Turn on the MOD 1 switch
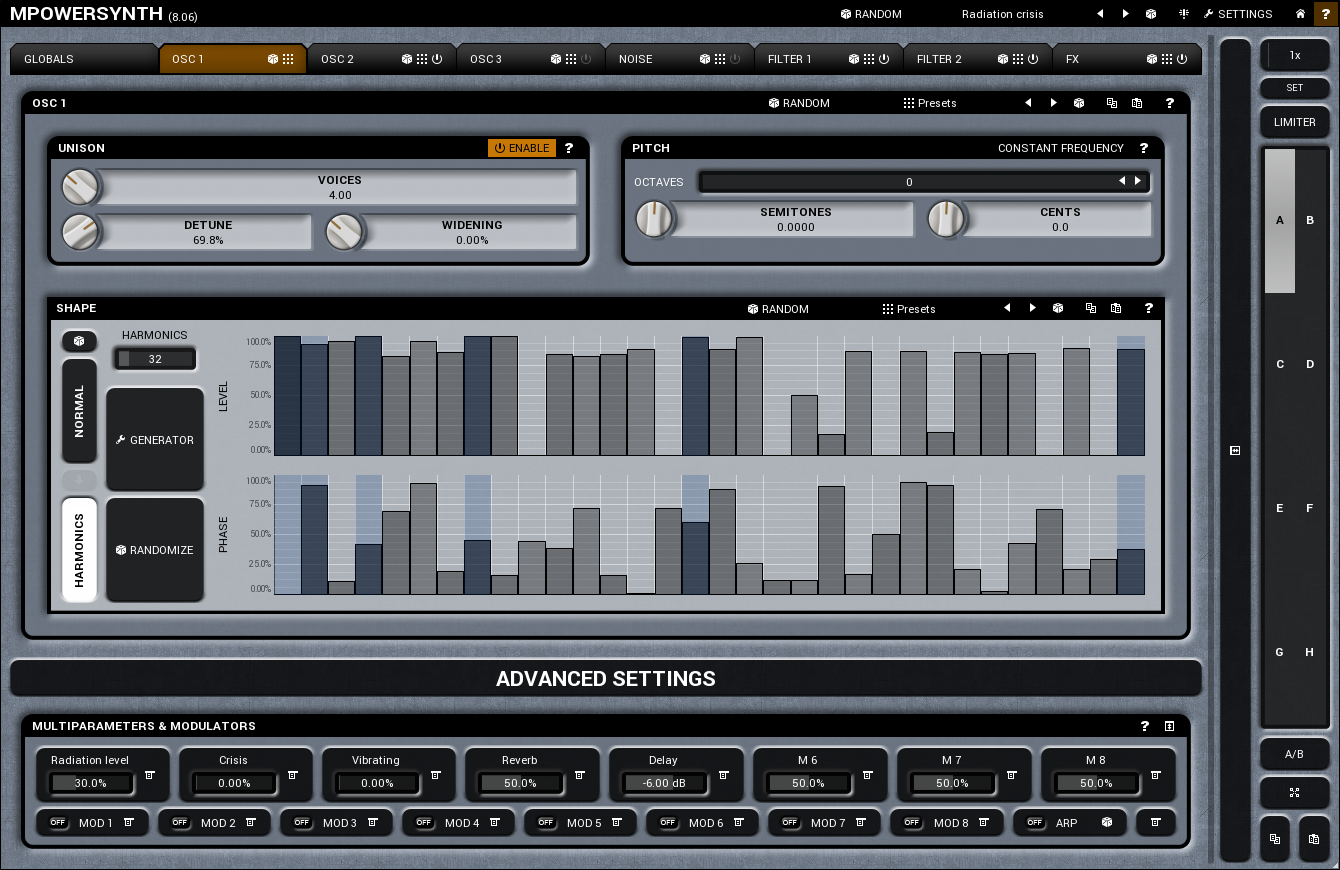 coord(57,823)
